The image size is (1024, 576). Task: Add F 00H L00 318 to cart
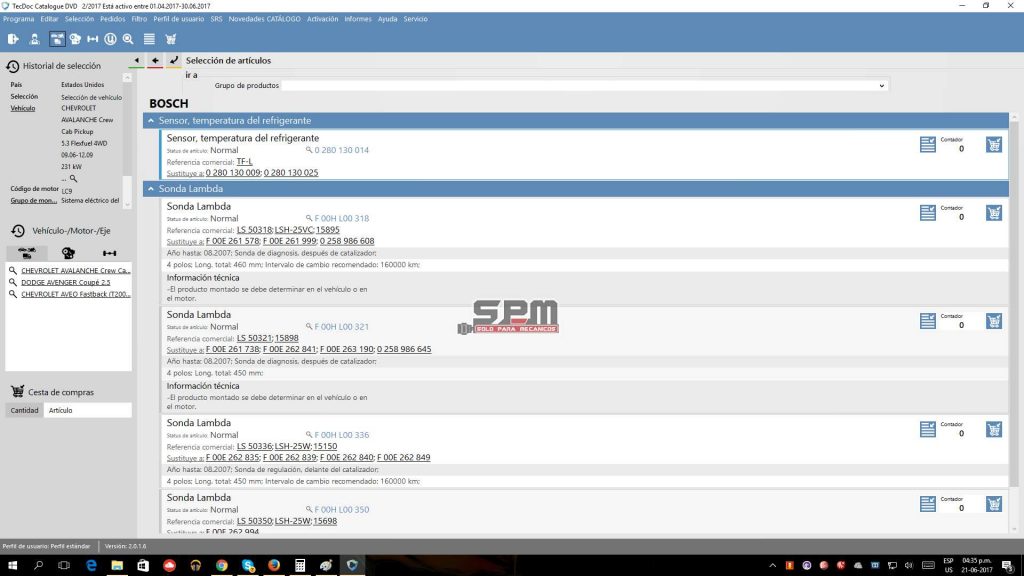[993, 213]
